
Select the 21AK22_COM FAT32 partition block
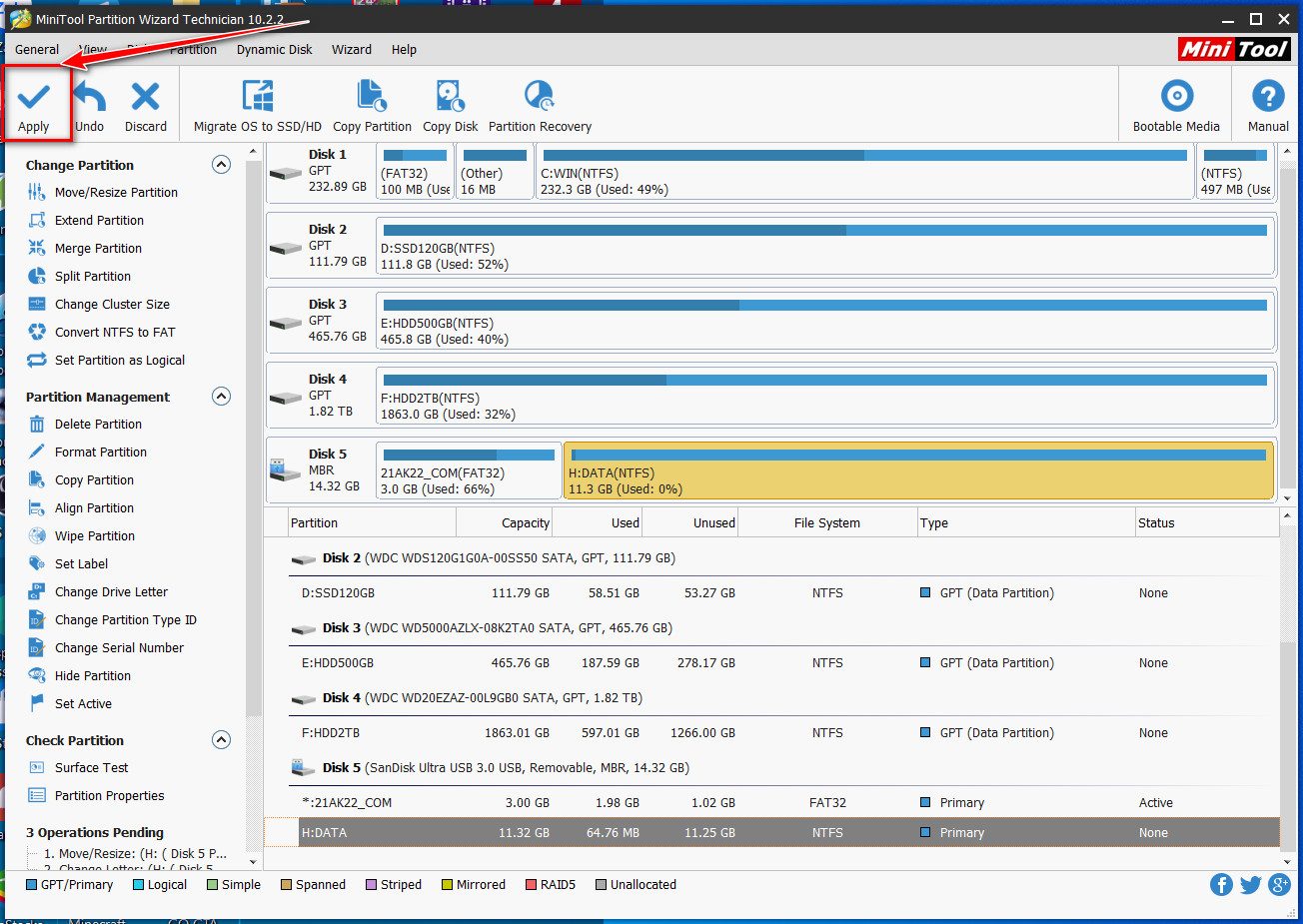click(469, 470)
